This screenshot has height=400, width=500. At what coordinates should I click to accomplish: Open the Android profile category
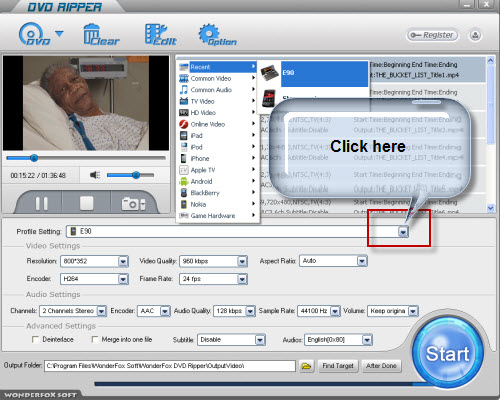coord(217,181)
